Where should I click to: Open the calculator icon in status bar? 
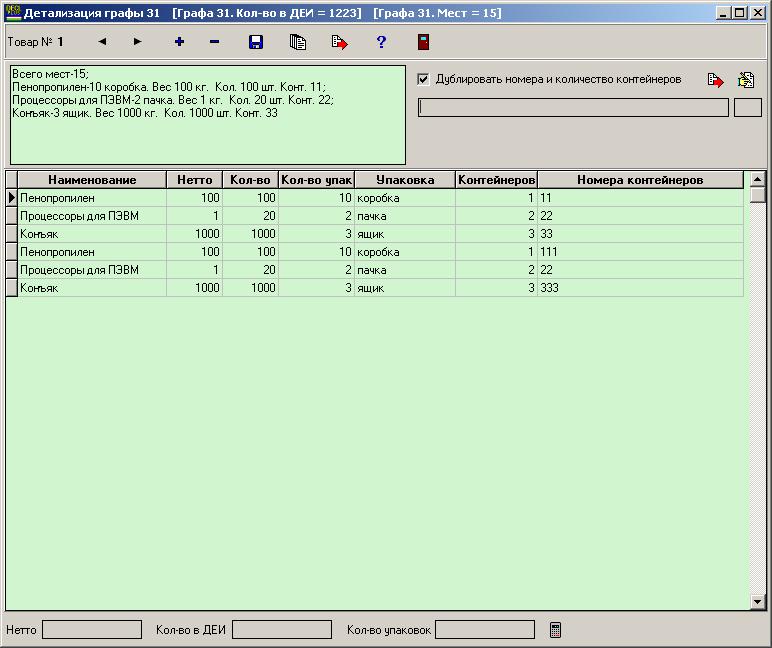tap(556, 630)
